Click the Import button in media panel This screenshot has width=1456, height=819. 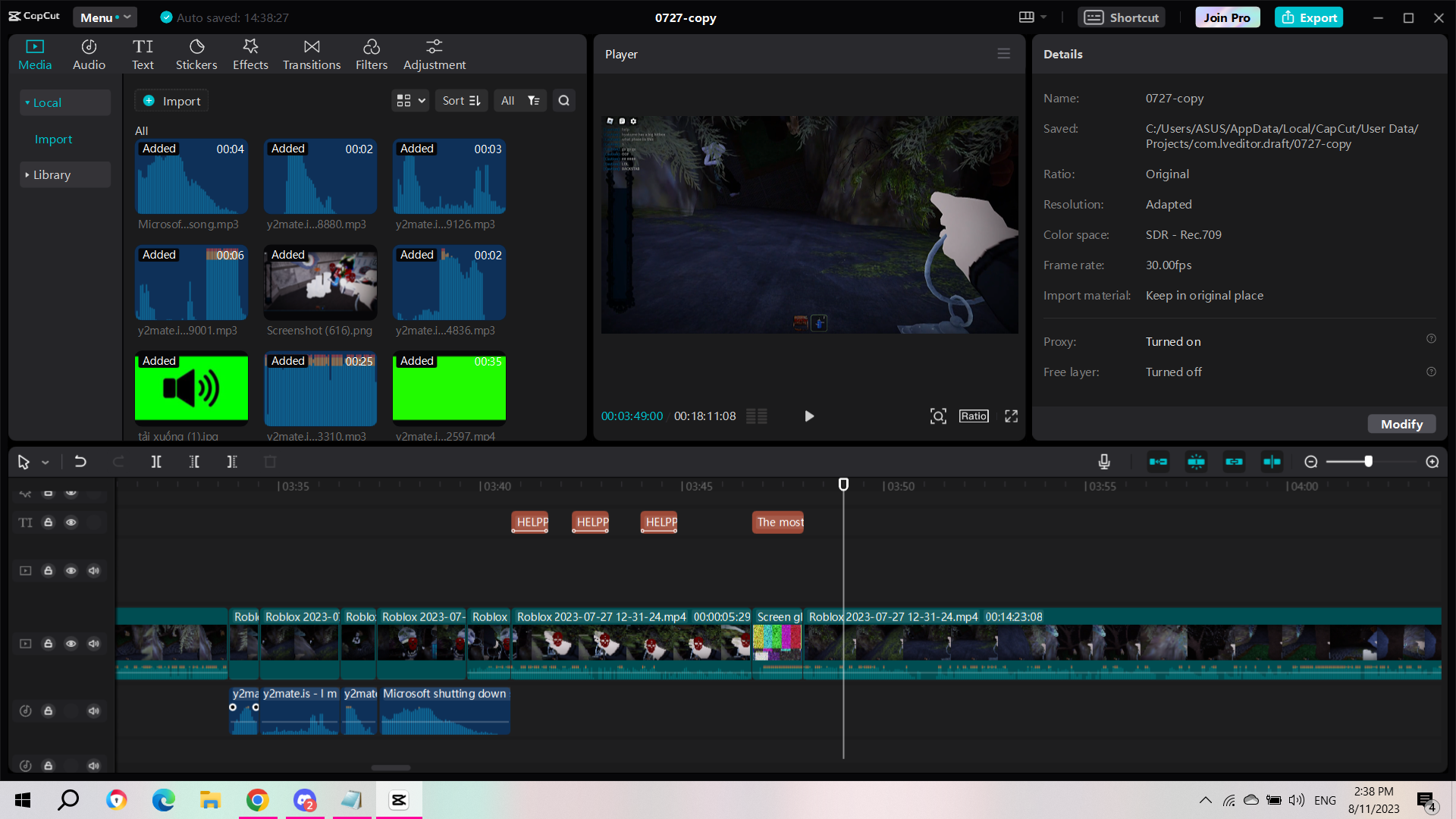point(171,101)
